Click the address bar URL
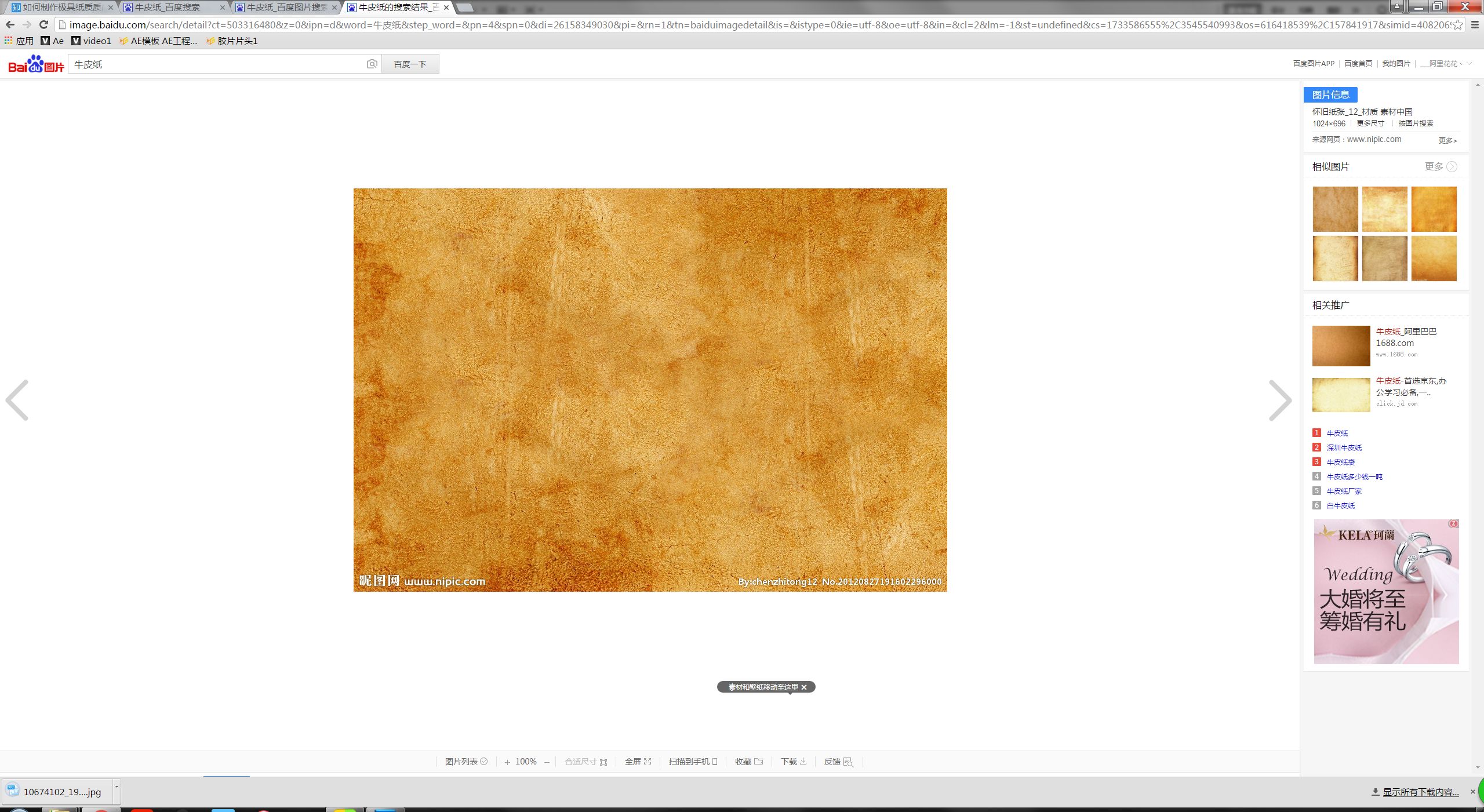The width and height of the screenshot is (1484, 812). coord(754,25)
